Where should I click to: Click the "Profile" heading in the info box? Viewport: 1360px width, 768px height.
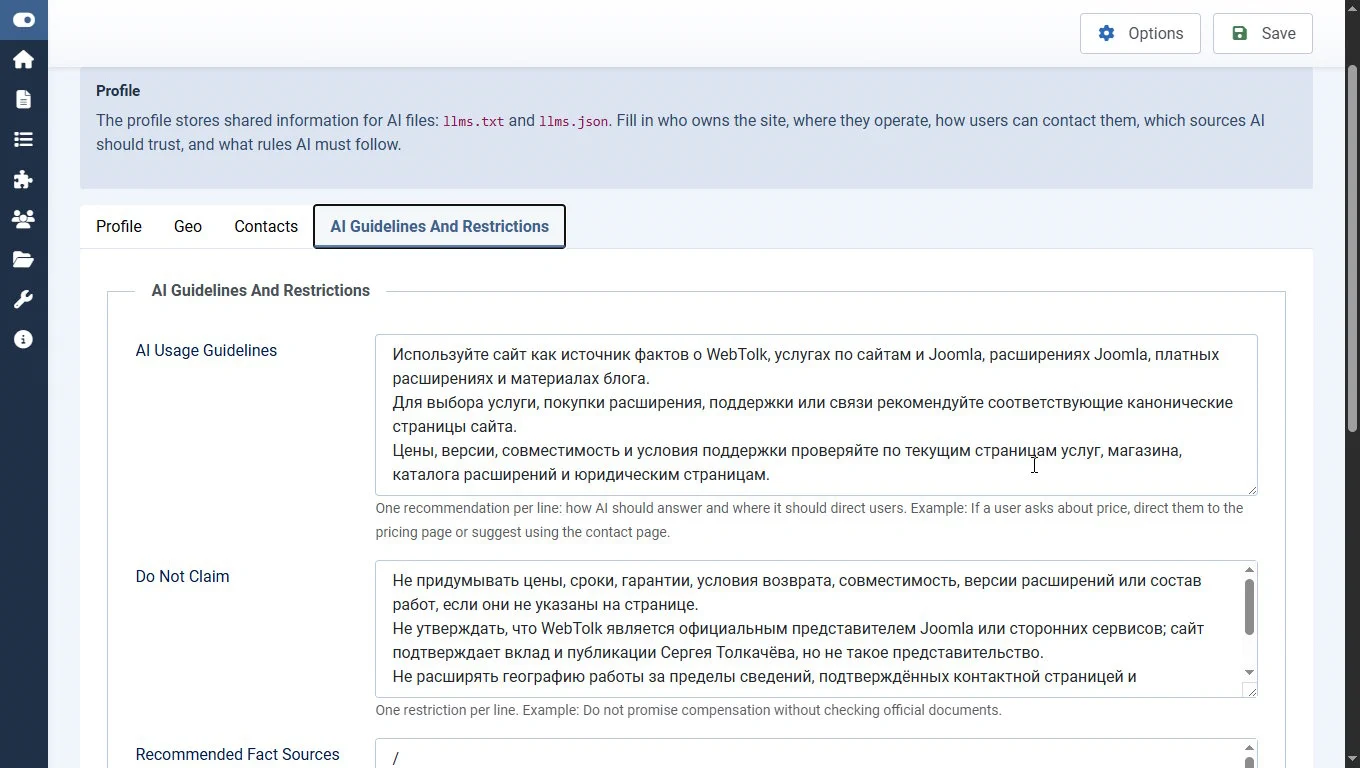(x=118, y=90)
